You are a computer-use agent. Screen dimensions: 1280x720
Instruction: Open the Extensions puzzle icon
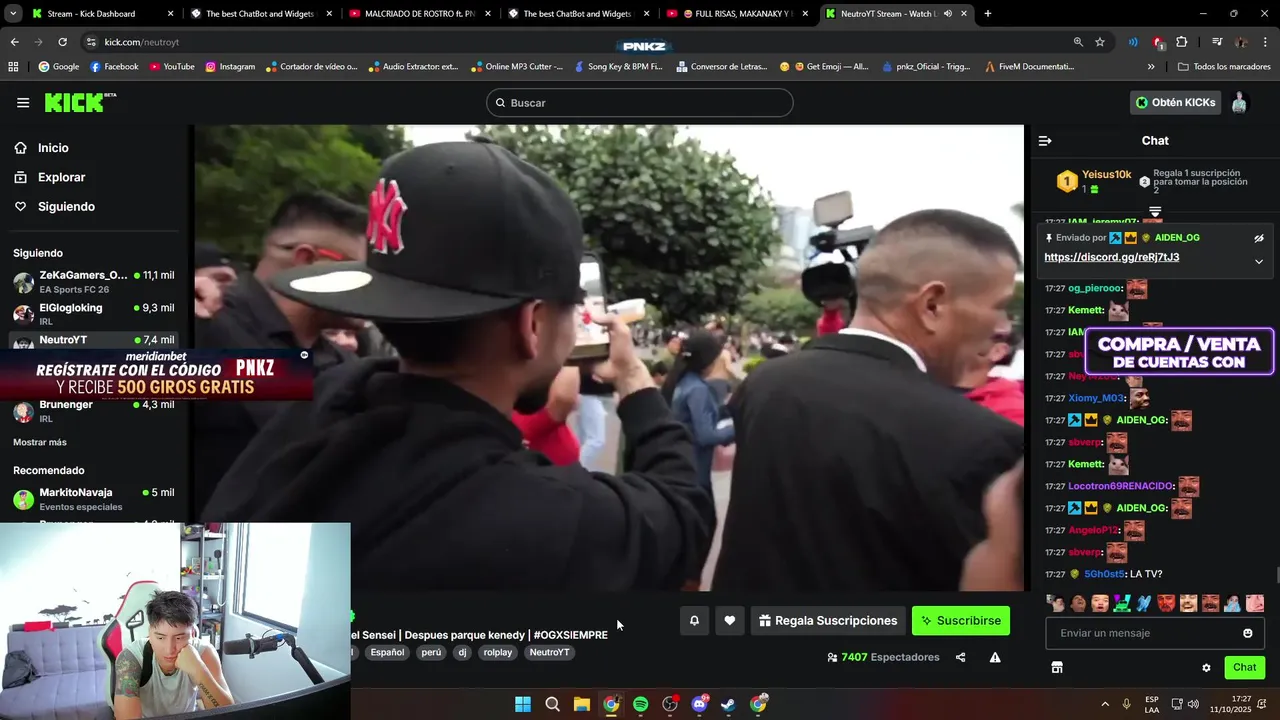[x=1182, y=42]
